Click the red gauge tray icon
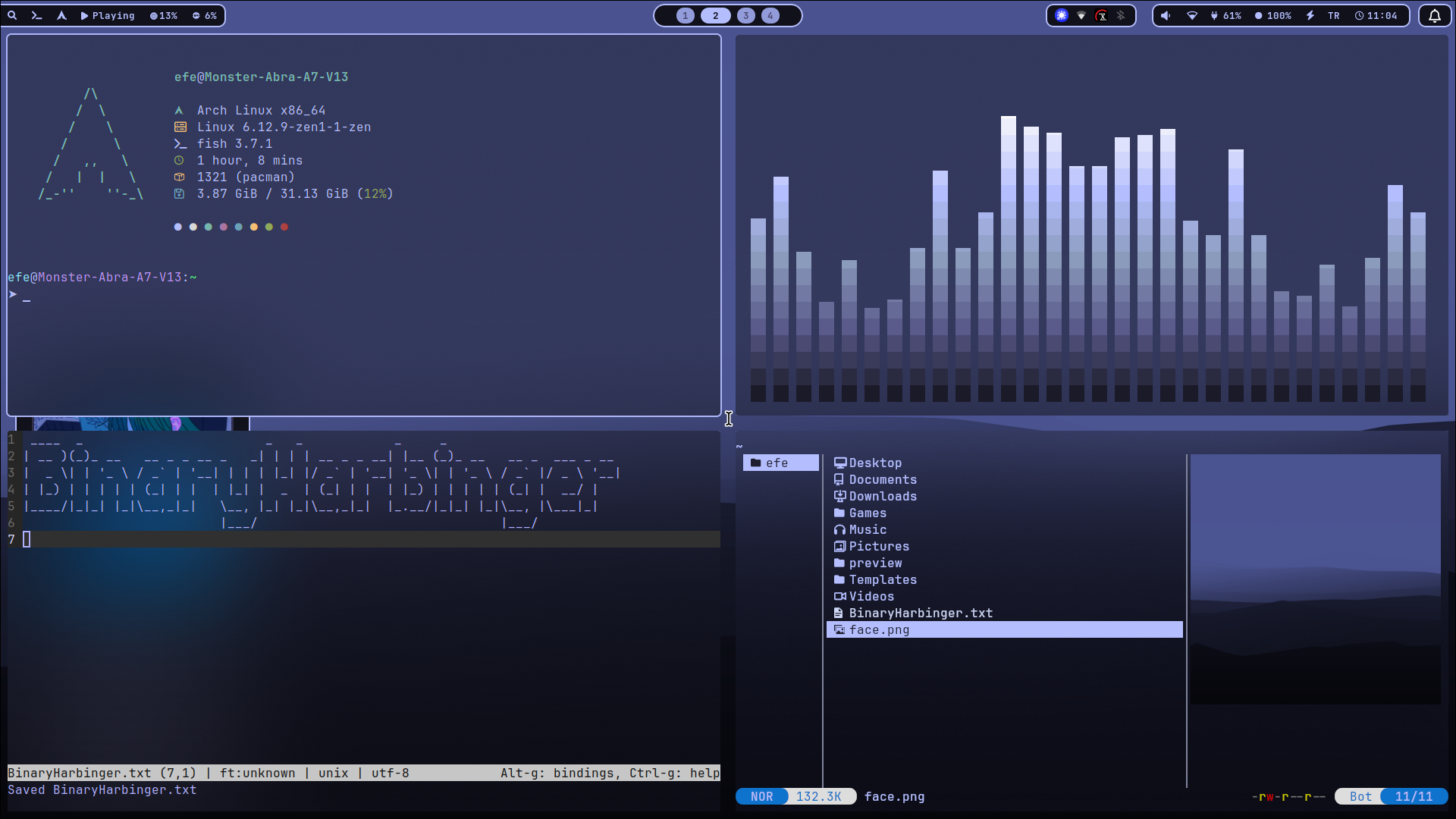 coord(1102,15)
